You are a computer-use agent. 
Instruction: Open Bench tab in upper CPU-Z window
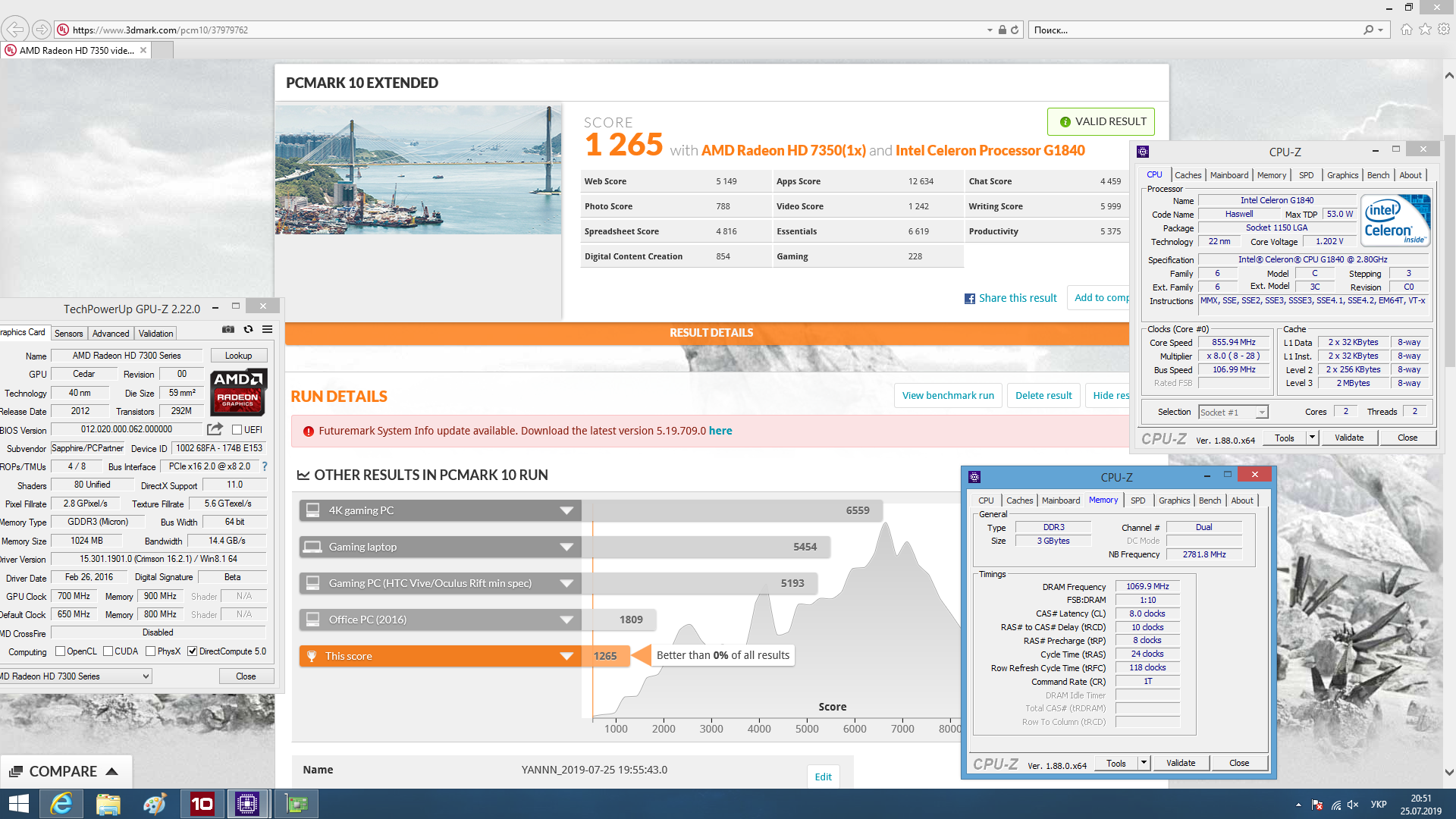coord(1378,175)
